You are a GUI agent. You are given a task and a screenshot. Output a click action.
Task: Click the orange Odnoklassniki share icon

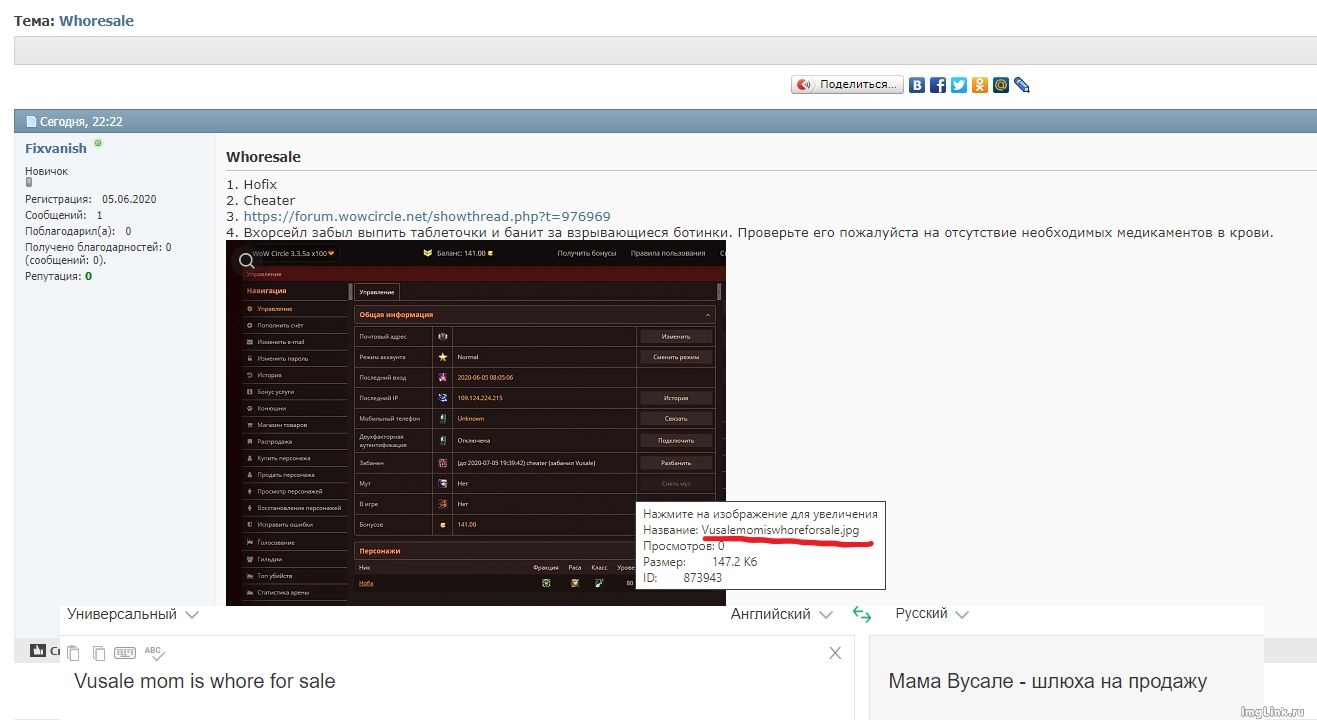click(980, 85)
